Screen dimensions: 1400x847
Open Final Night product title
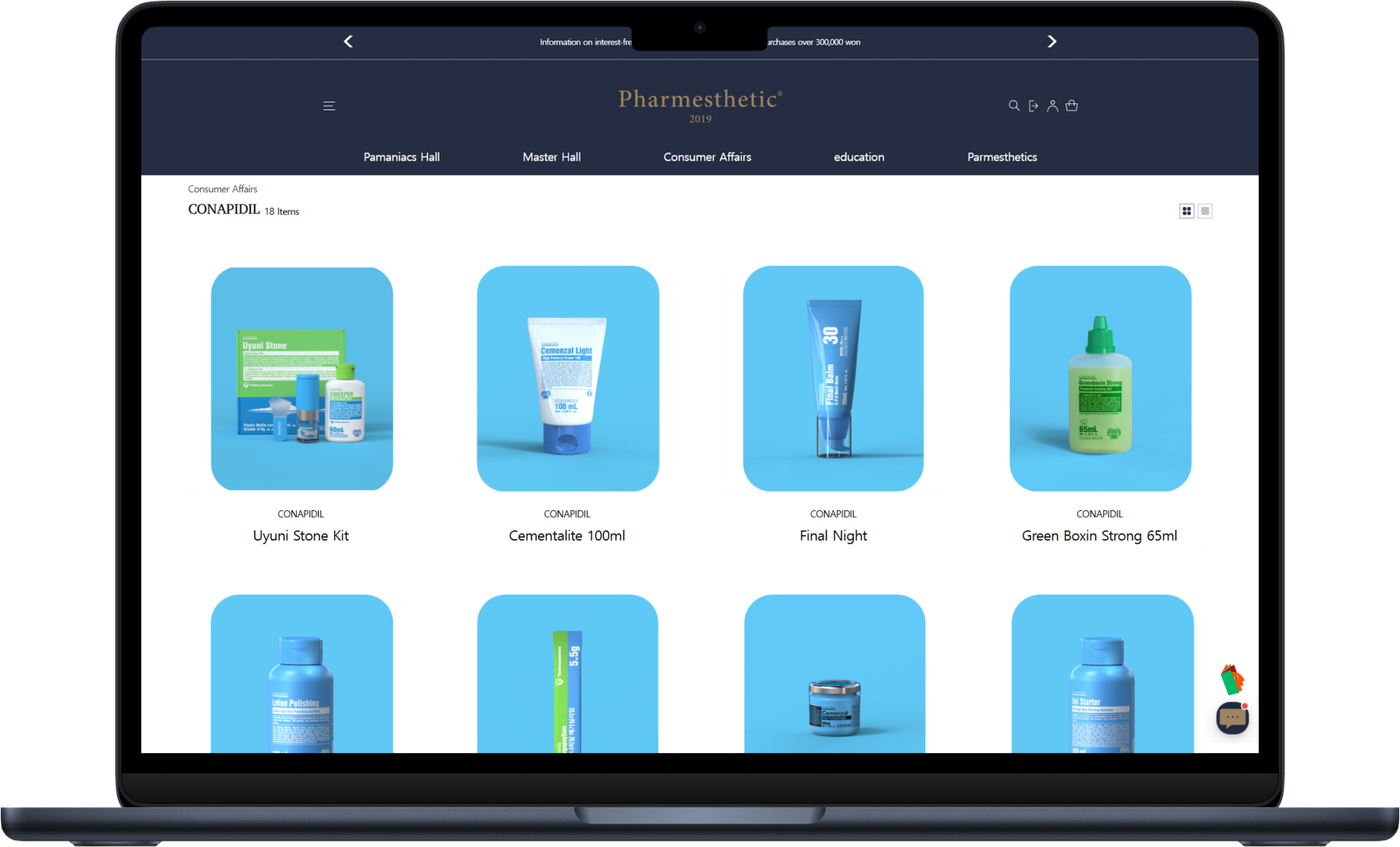point(834,536)
